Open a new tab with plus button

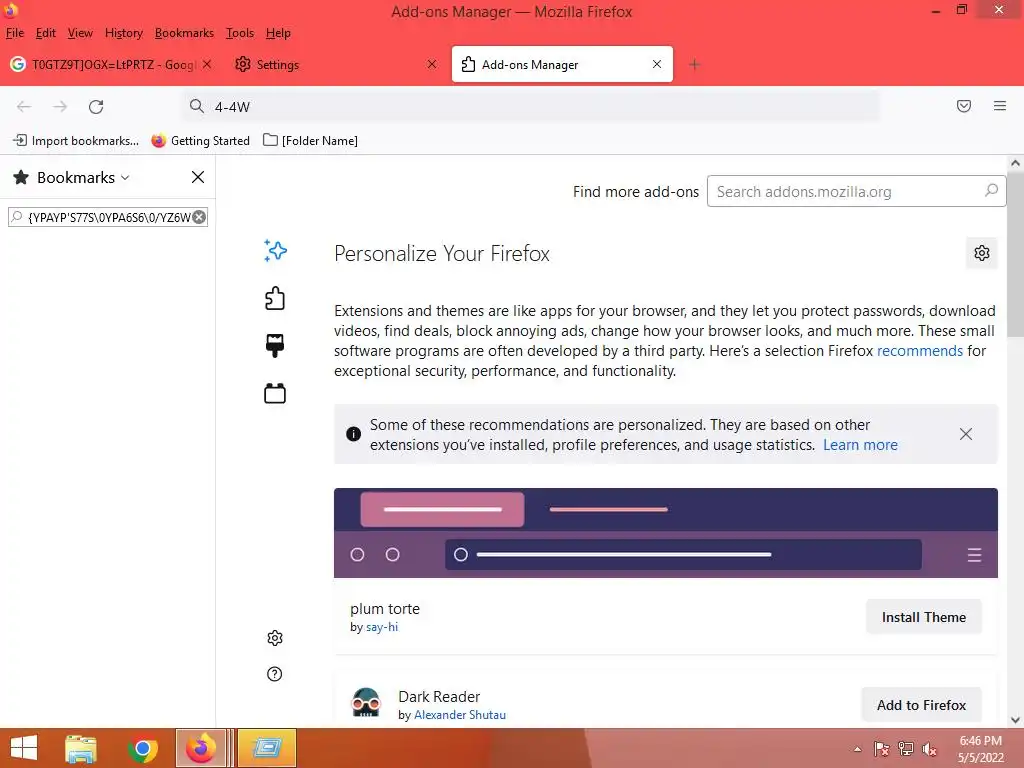(x=694, y=64)
